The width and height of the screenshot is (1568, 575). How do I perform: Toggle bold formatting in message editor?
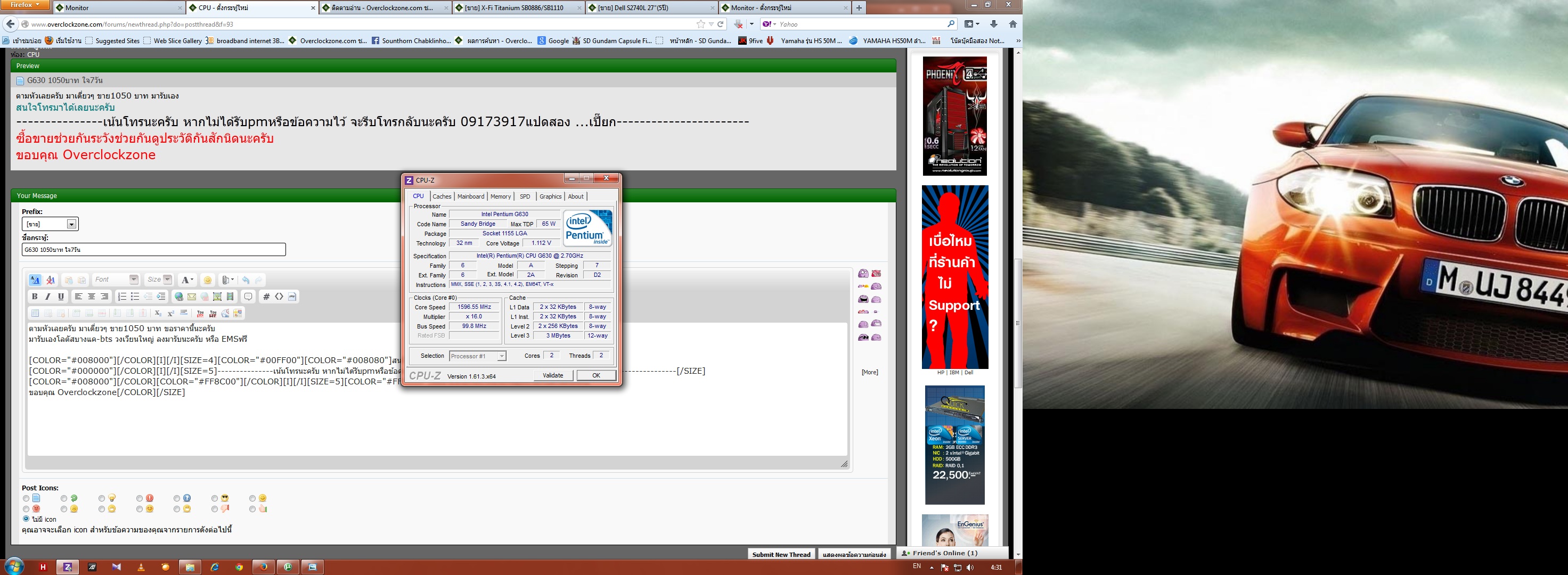point(35,297)
